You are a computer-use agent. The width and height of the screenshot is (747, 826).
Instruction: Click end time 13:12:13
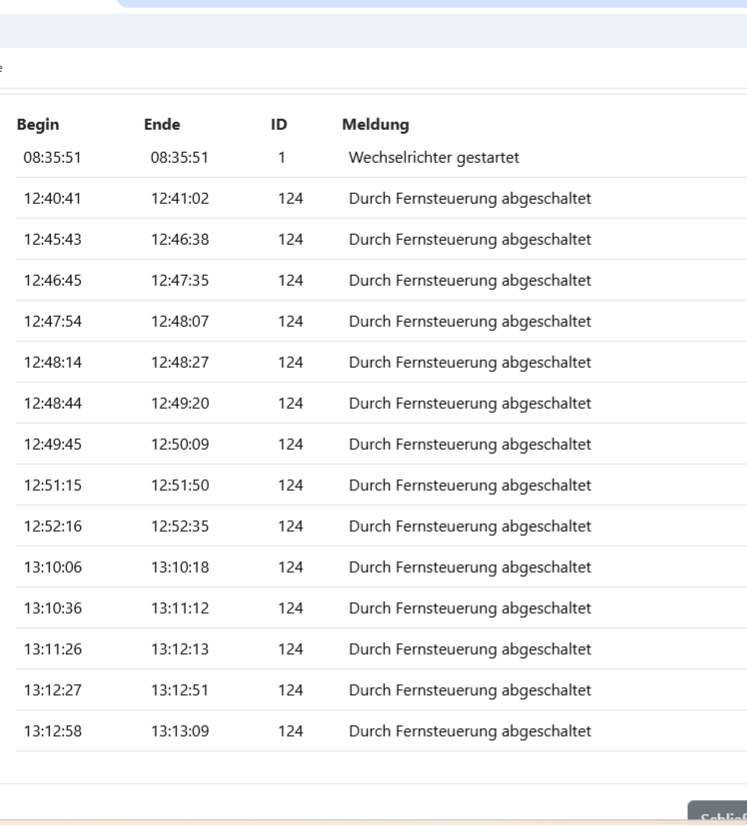point(180,650)
